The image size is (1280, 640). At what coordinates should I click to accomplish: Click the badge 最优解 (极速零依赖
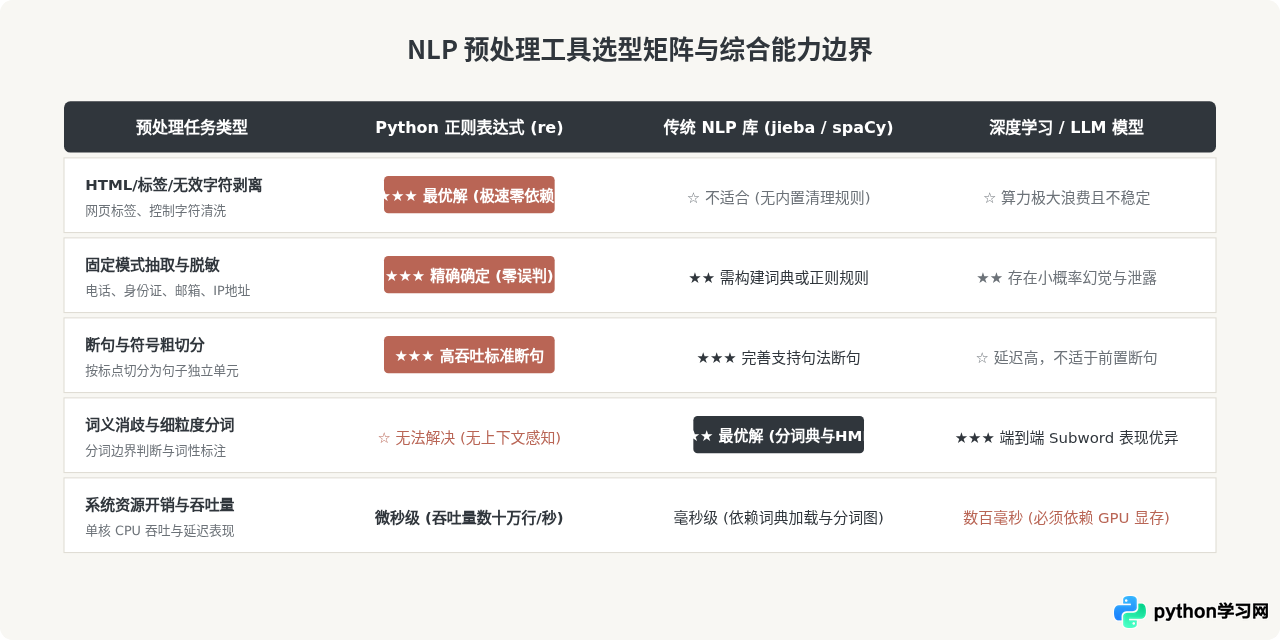click(469, 195)
